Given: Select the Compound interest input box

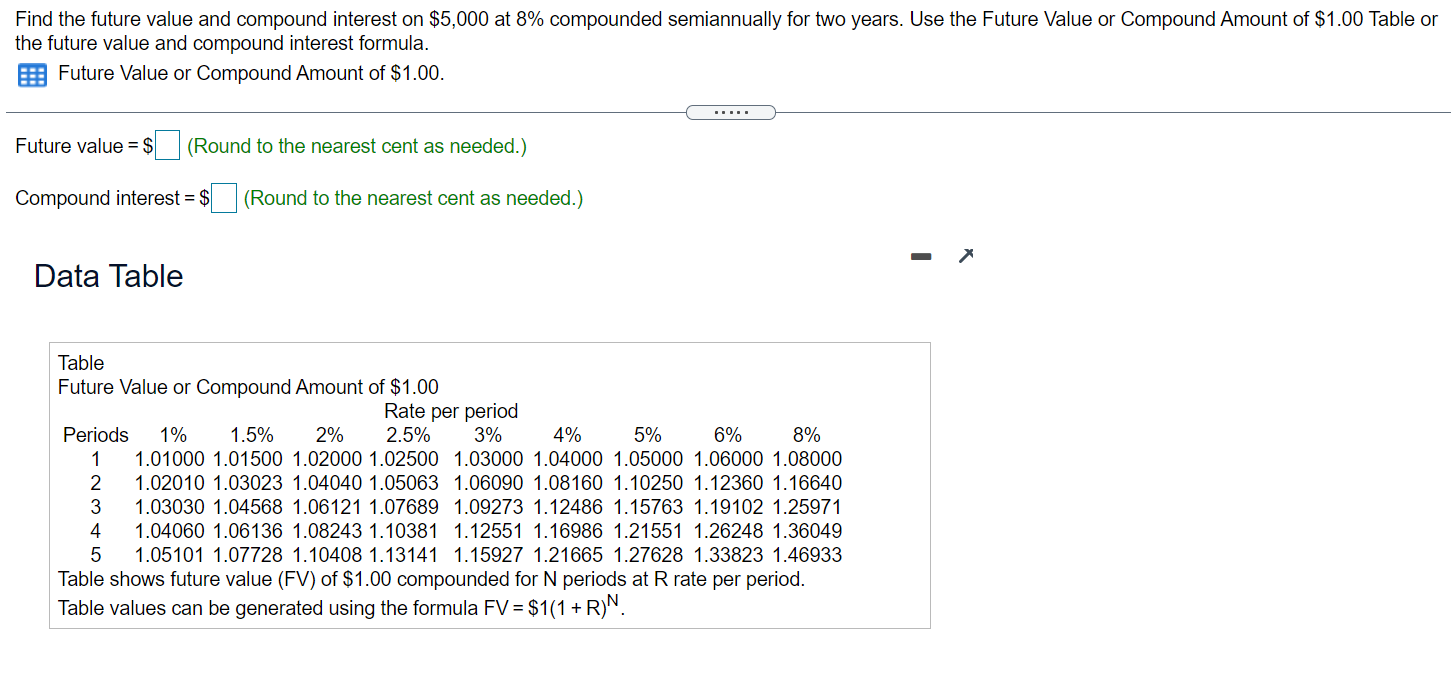Looking at the screenshot, I should [x=222, y=198].
